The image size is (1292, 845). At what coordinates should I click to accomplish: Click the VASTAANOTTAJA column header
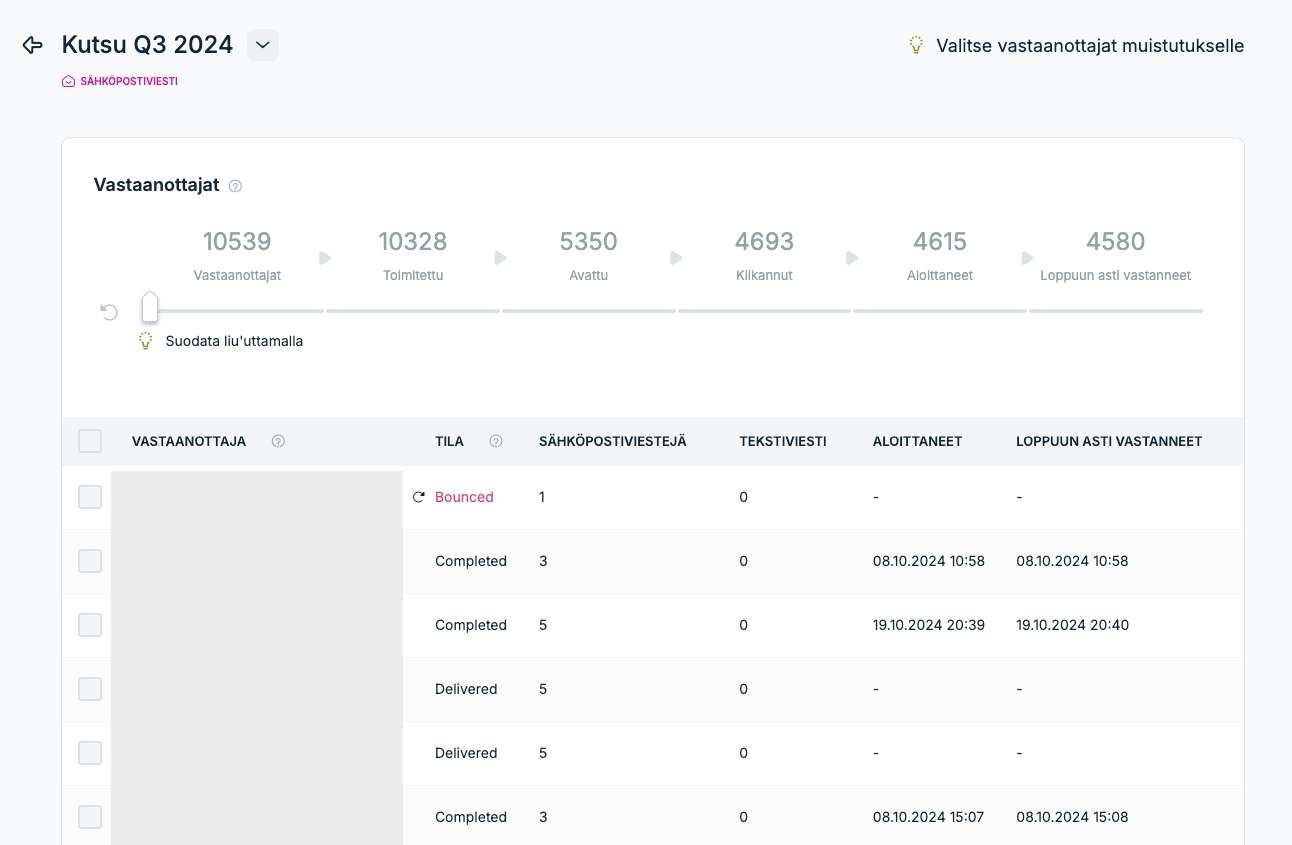[x=189, y=441]
